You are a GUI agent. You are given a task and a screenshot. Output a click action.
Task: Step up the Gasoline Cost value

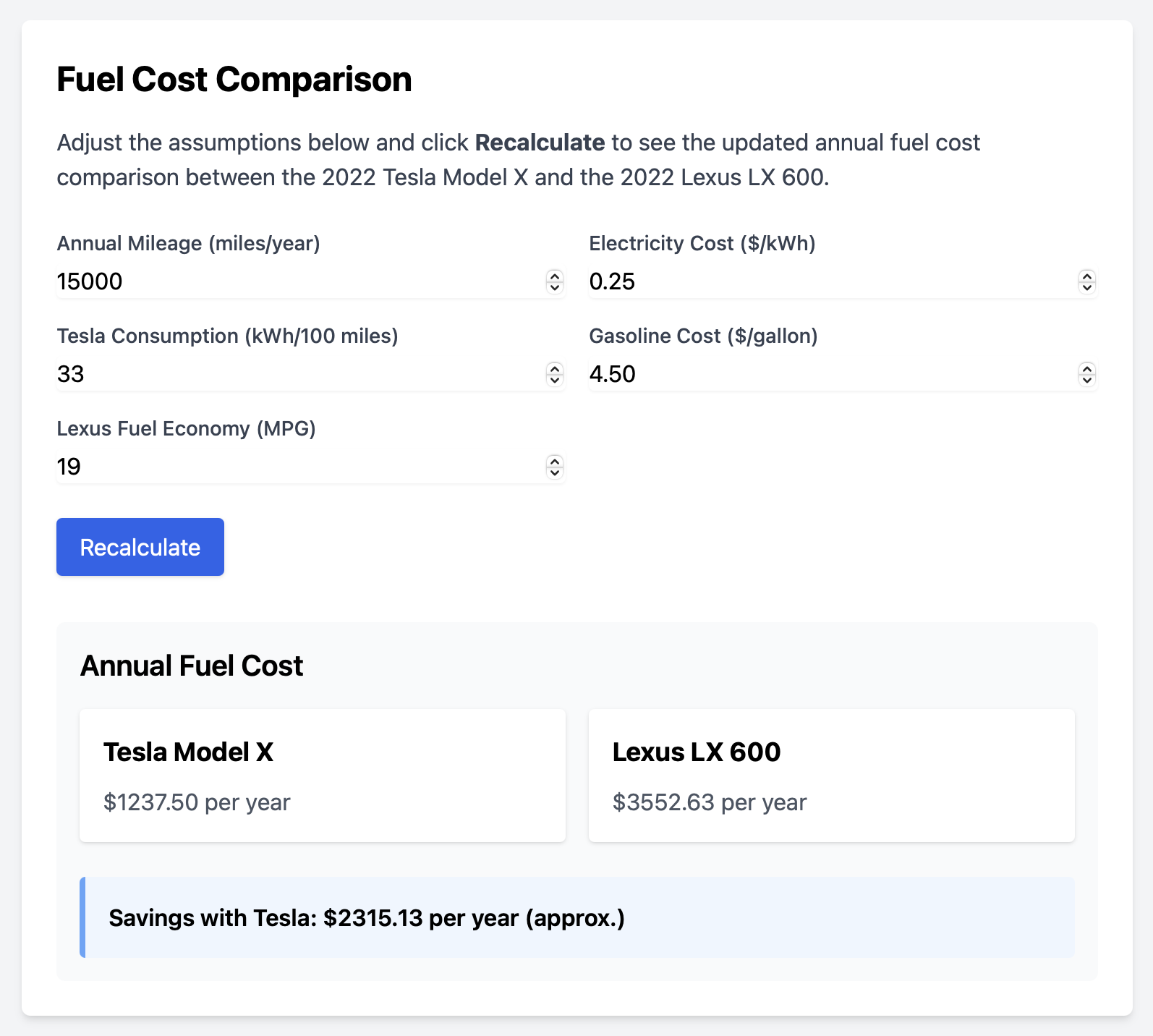tap(1086, 368)
